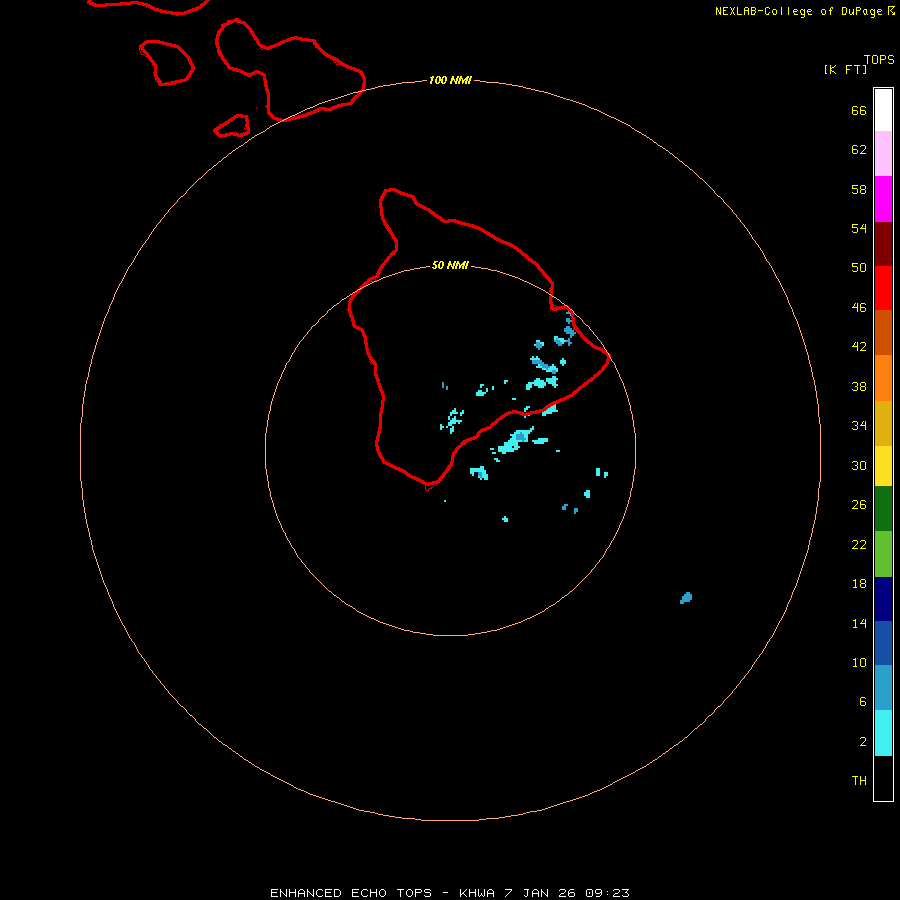The image size is (900, 900).
Task: Click the TH legend label
Action: point(859,781)
